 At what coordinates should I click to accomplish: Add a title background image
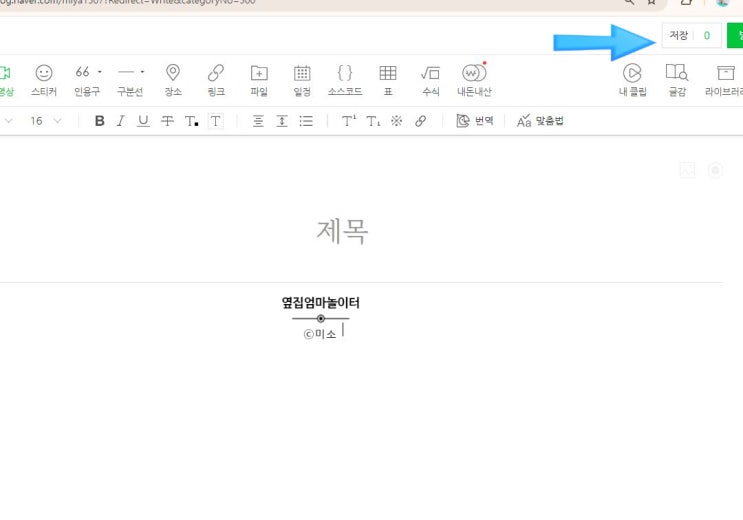[688, 170]
